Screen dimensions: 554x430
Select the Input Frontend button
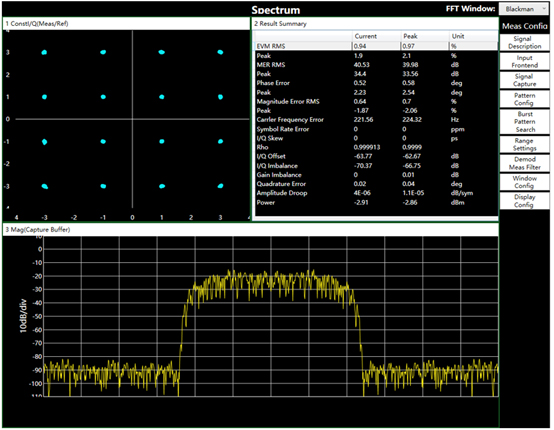coord(524,61)
